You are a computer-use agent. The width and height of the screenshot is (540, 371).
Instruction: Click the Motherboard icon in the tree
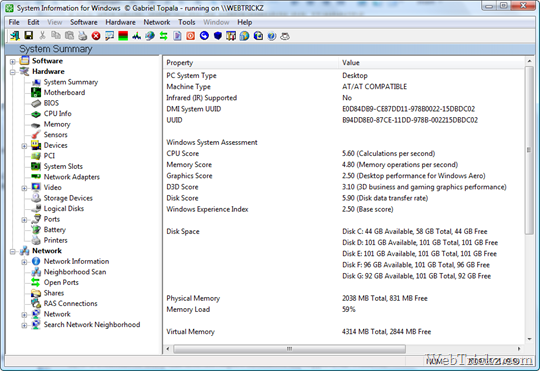(x=36, y=92)
